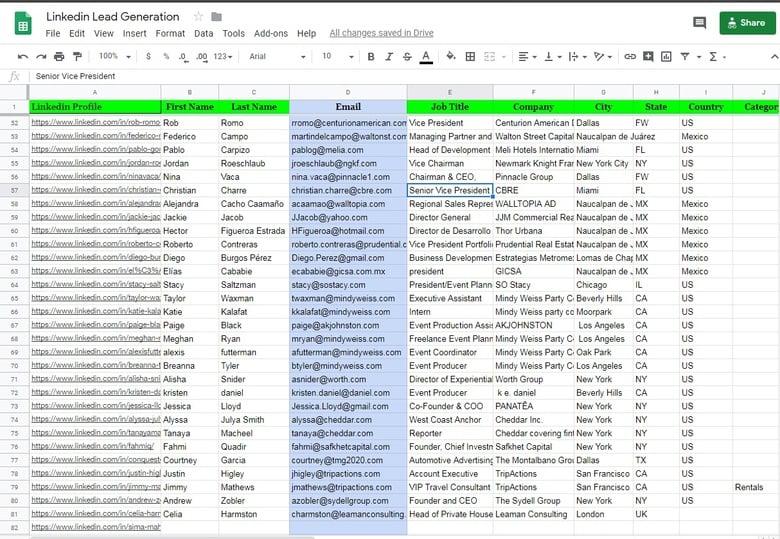This screenshot has width=780, height=539.
Task: Click the Insert chart icon
Action: tap(666, 57)
